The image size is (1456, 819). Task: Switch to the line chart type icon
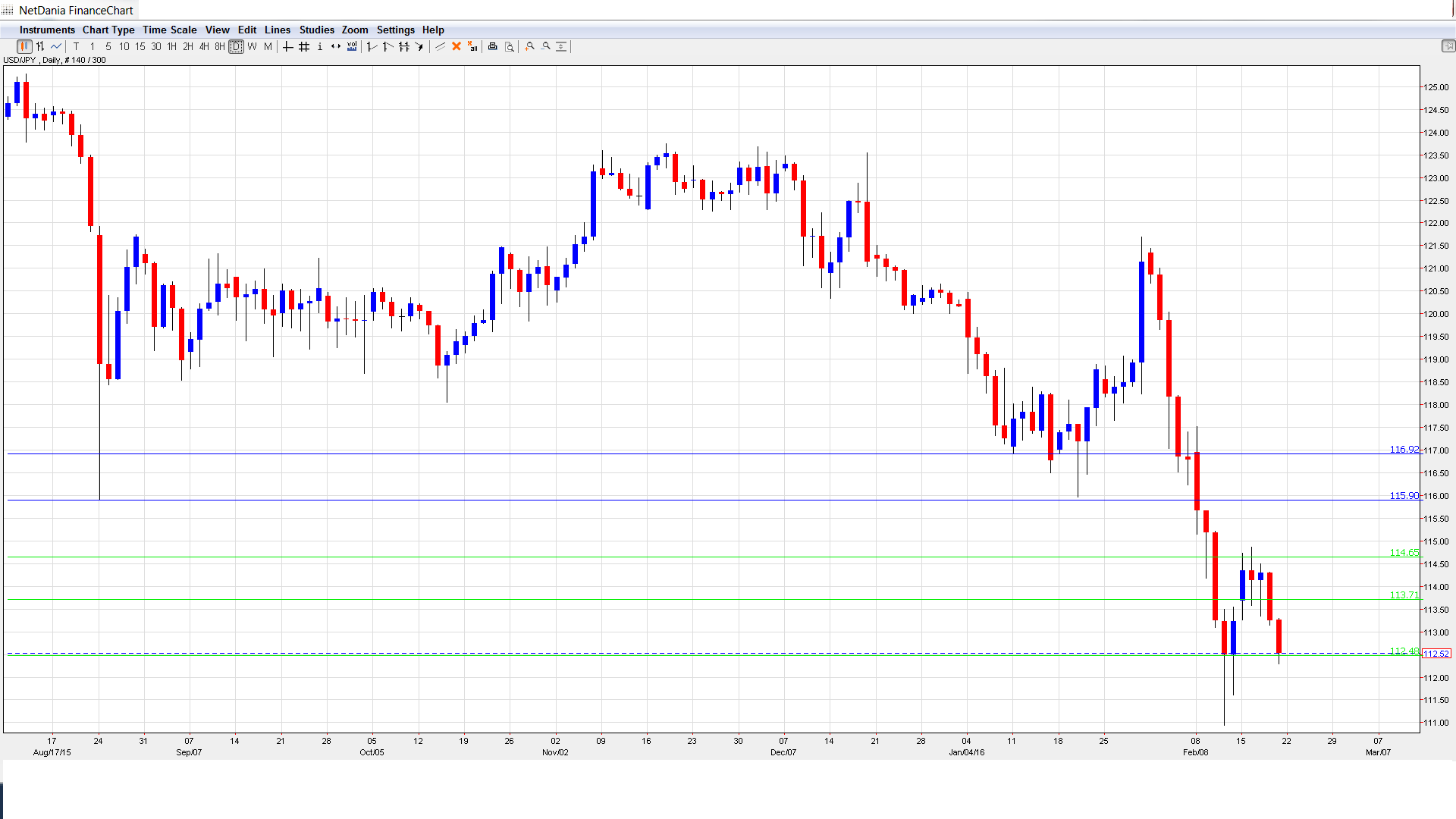pos(56,47)
